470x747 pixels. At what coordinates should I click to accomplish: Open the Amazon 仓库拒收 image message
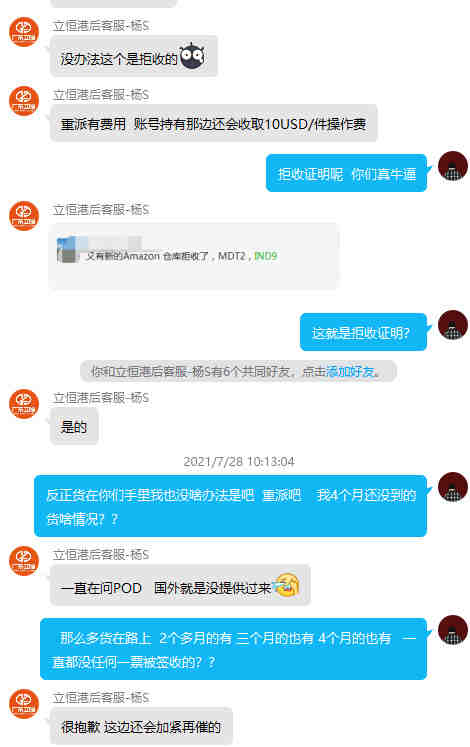tap(193, 256)
